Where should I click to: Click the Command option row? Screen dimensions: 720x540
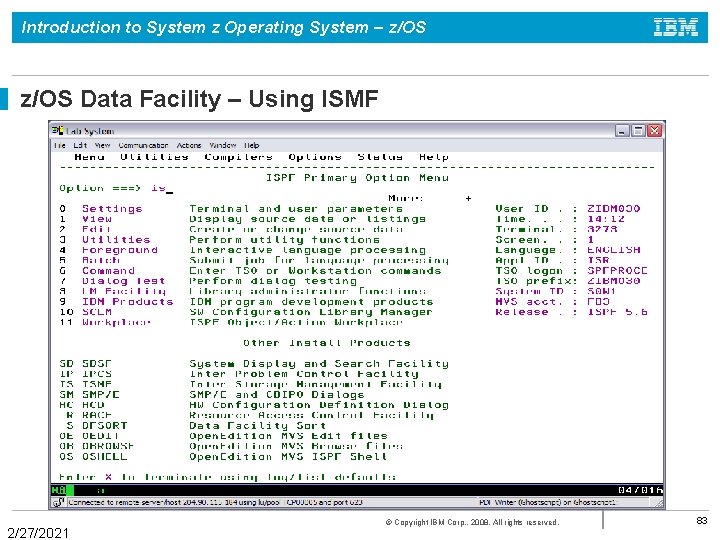coord(250,271)
